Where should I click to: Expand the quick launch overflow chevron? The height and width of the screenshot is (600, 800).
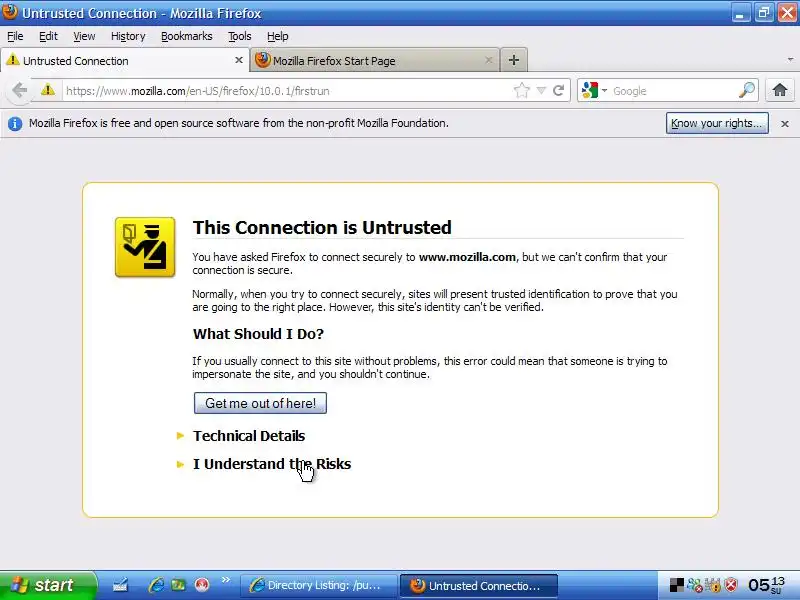point(226,580)
